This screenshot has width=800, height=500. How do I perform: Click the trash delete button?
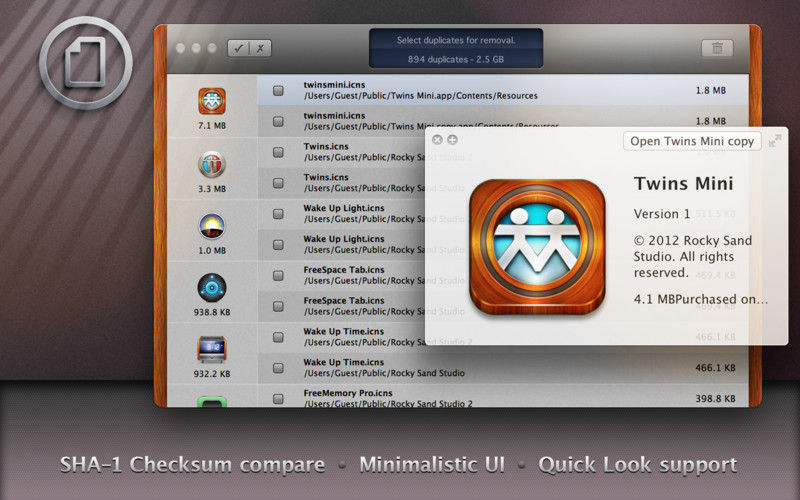click(717, 48)
